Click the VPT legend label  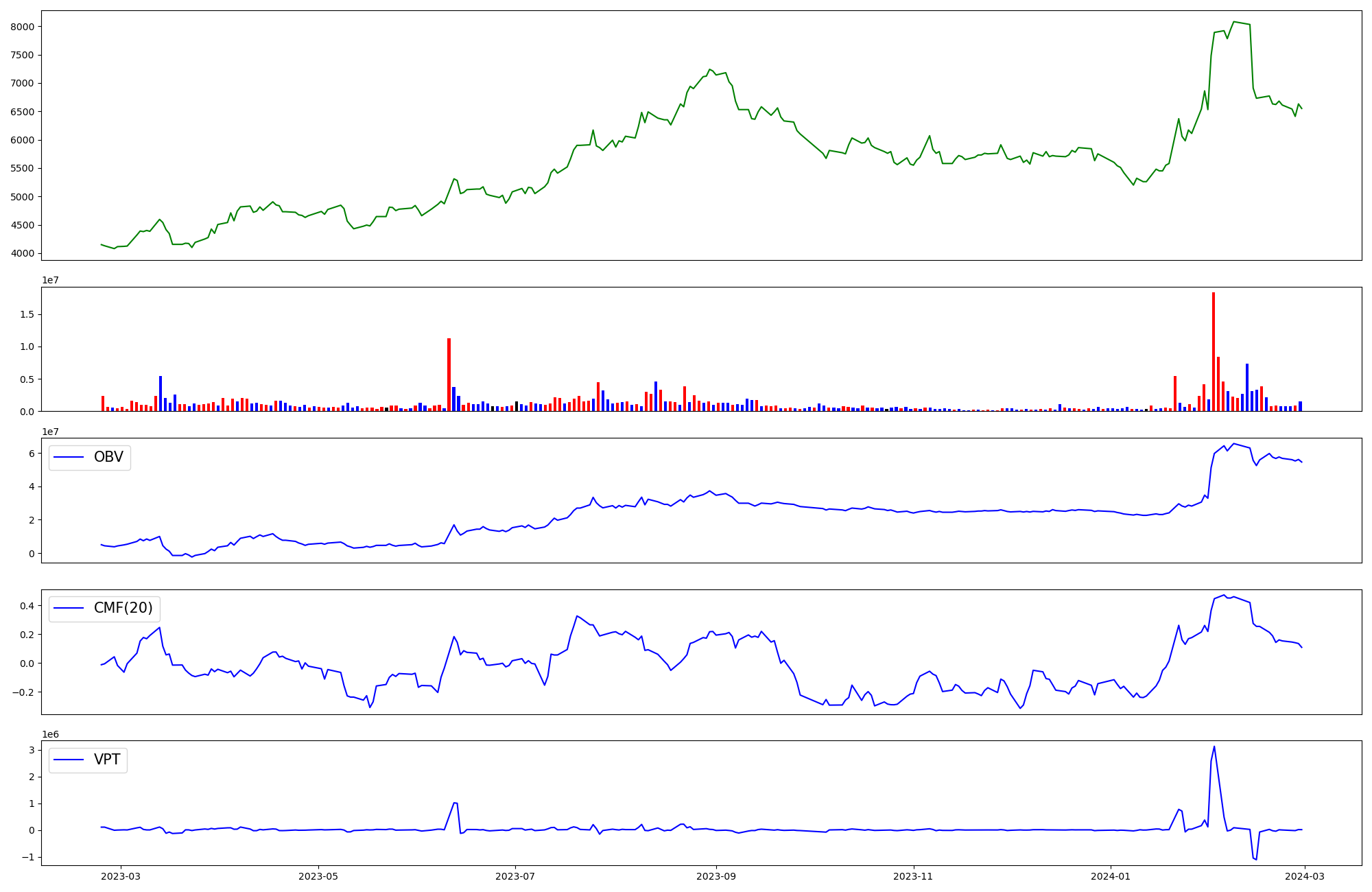(107, 760)
